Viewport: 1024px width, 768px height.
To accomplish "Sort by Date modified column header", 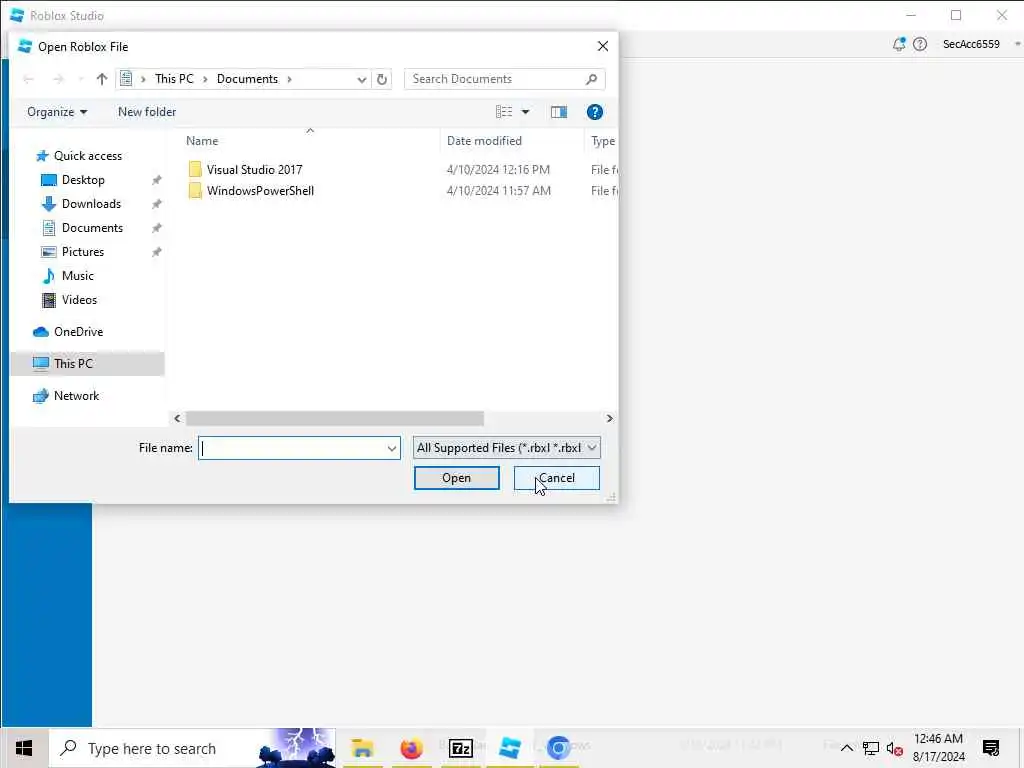I will (484, 140).
